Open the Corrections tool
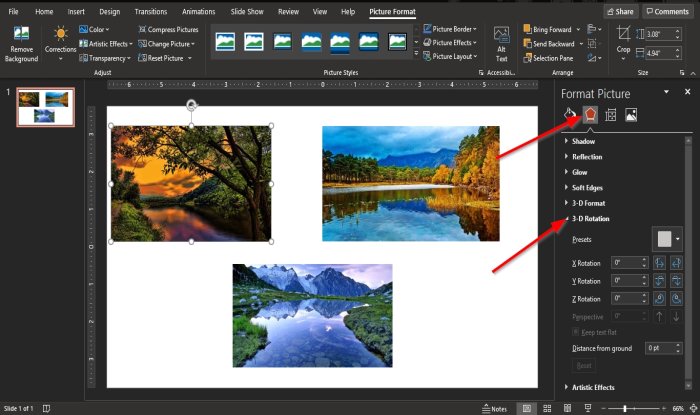700x415 pixels. coord(60,42)
